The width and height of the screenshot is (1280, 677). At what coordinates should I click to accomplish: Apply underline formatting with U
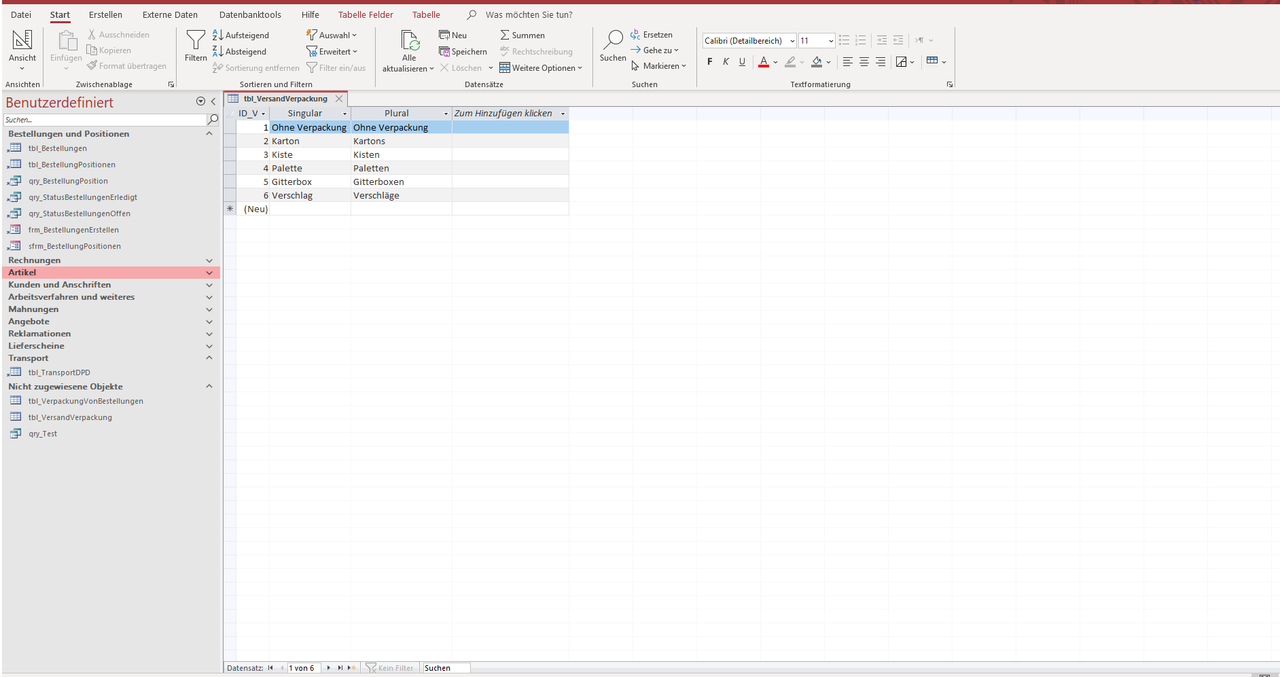click(x=742, y=61)
